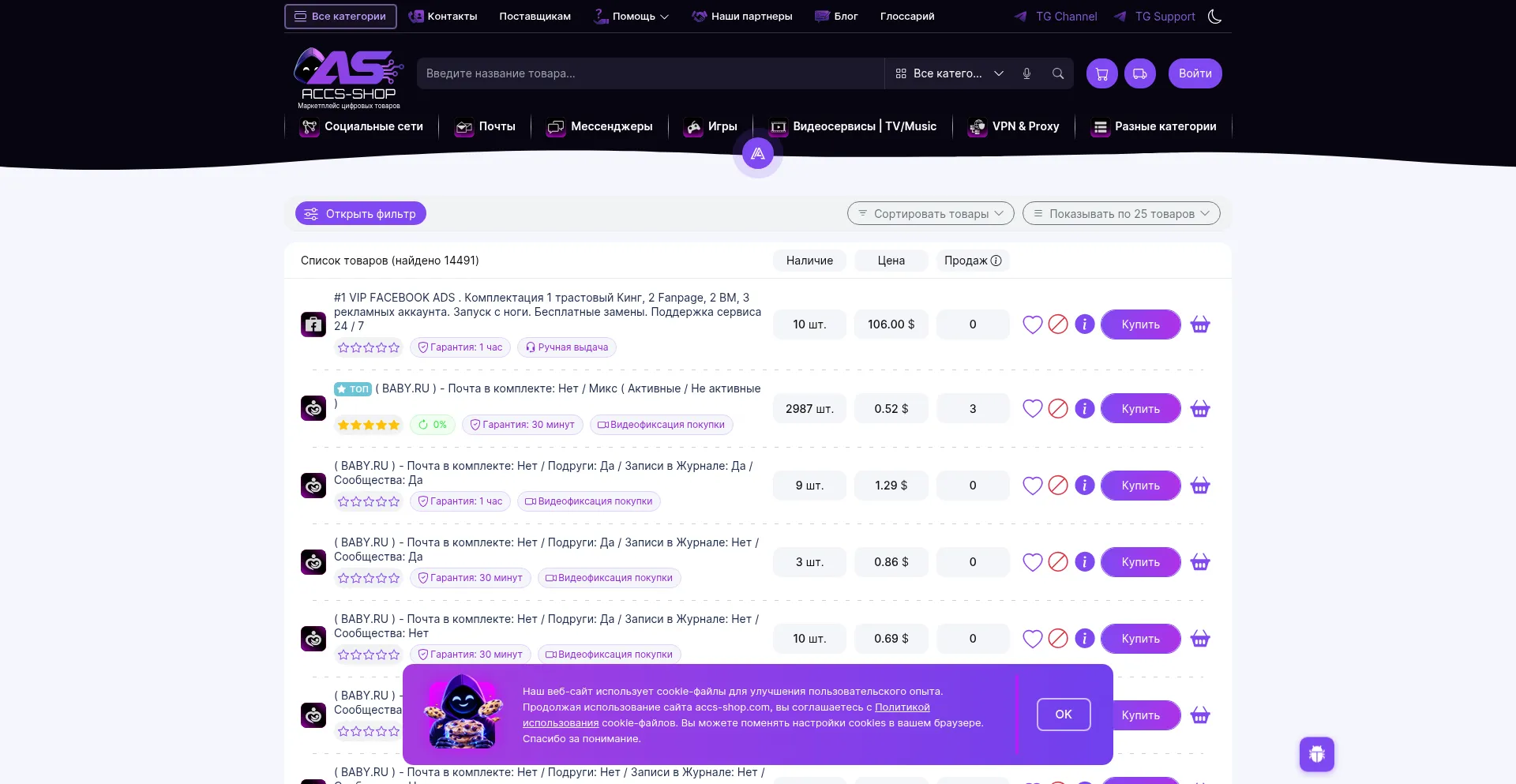
Task: Open Наши партнеры menu item
Action: [x=742, y=17]
